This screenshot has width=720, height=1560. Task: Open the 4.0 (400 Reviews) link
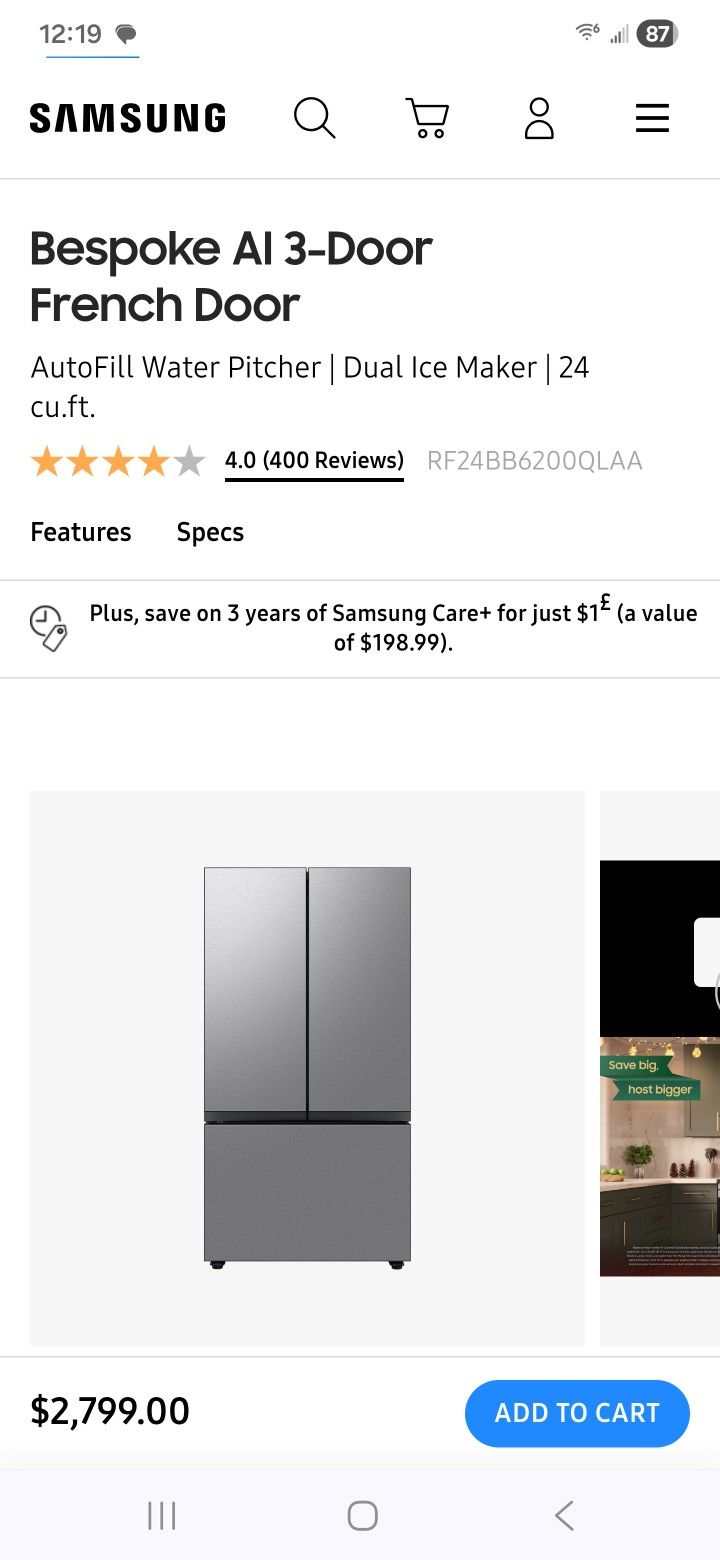tap(313, 461)
